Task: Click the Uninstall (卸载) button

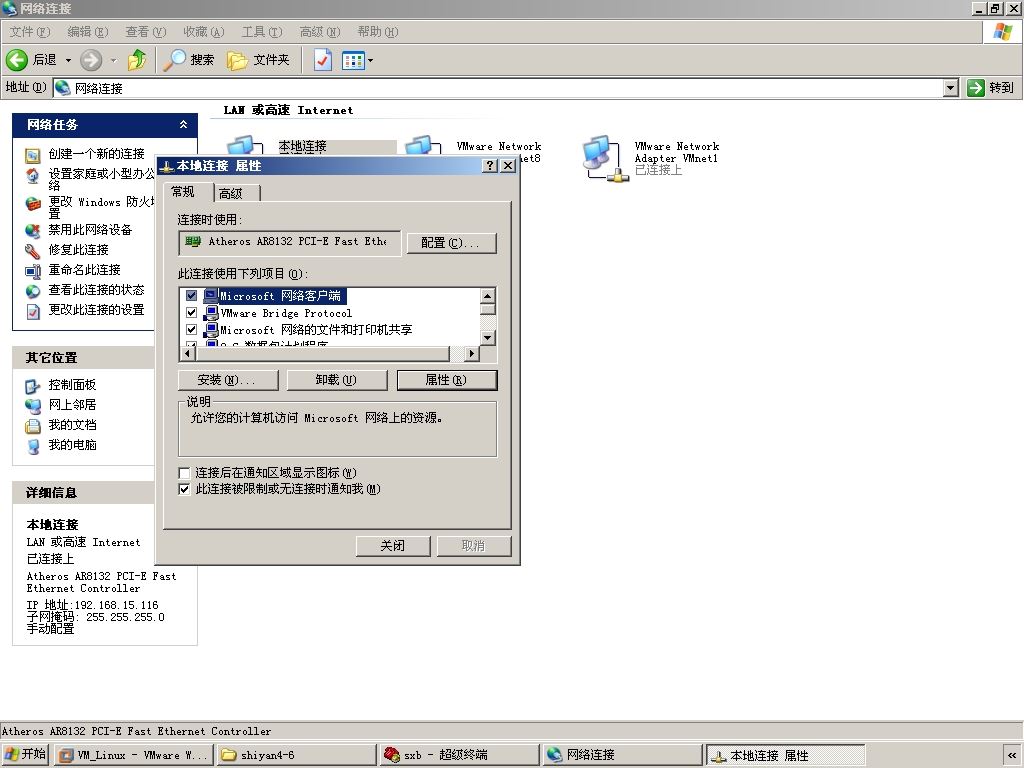Action: click(x=337, y=380)
